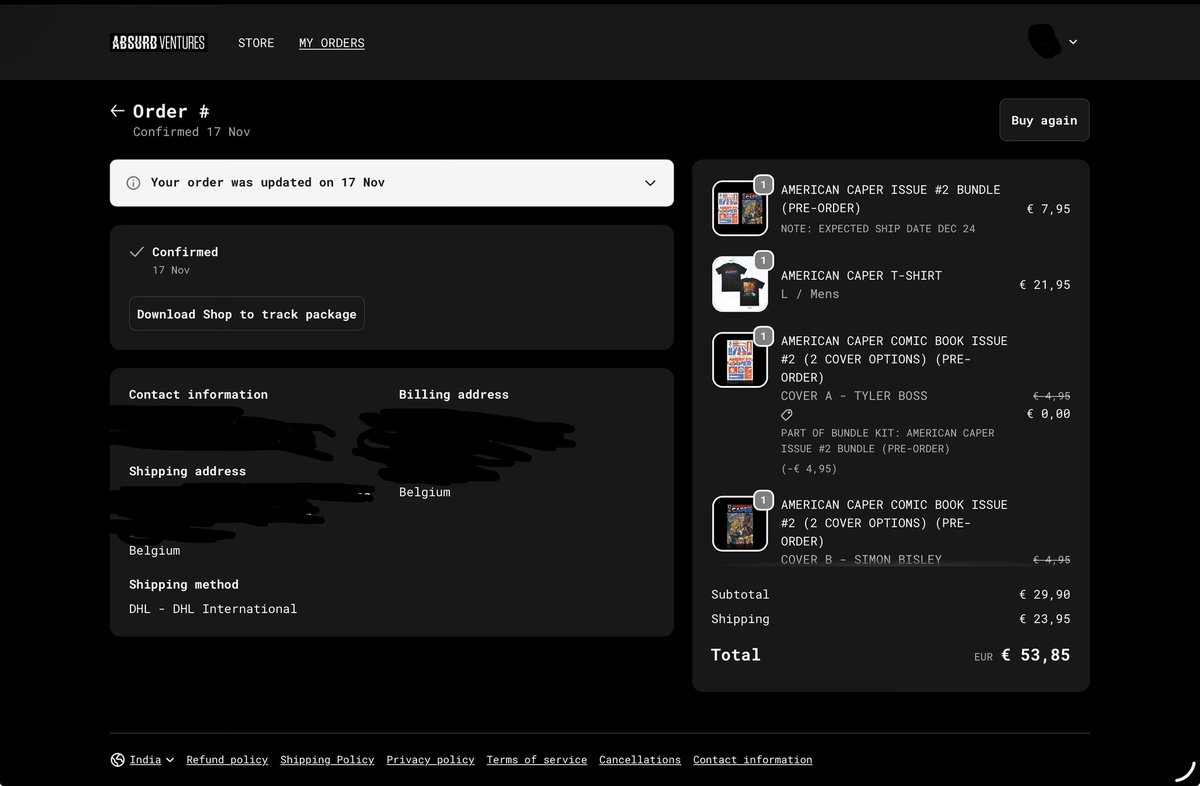1200x786 pixels.
Task: Open the STORE menu item
Action: click(256, 43)
